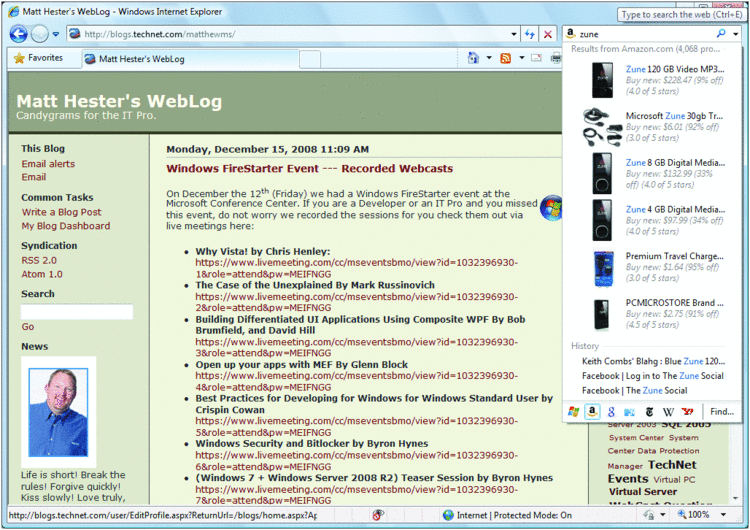The width and height of the screenshot is (750, 530).
Task: Open the recent pages dropdown arrow
Action: [x=55, y=34]
